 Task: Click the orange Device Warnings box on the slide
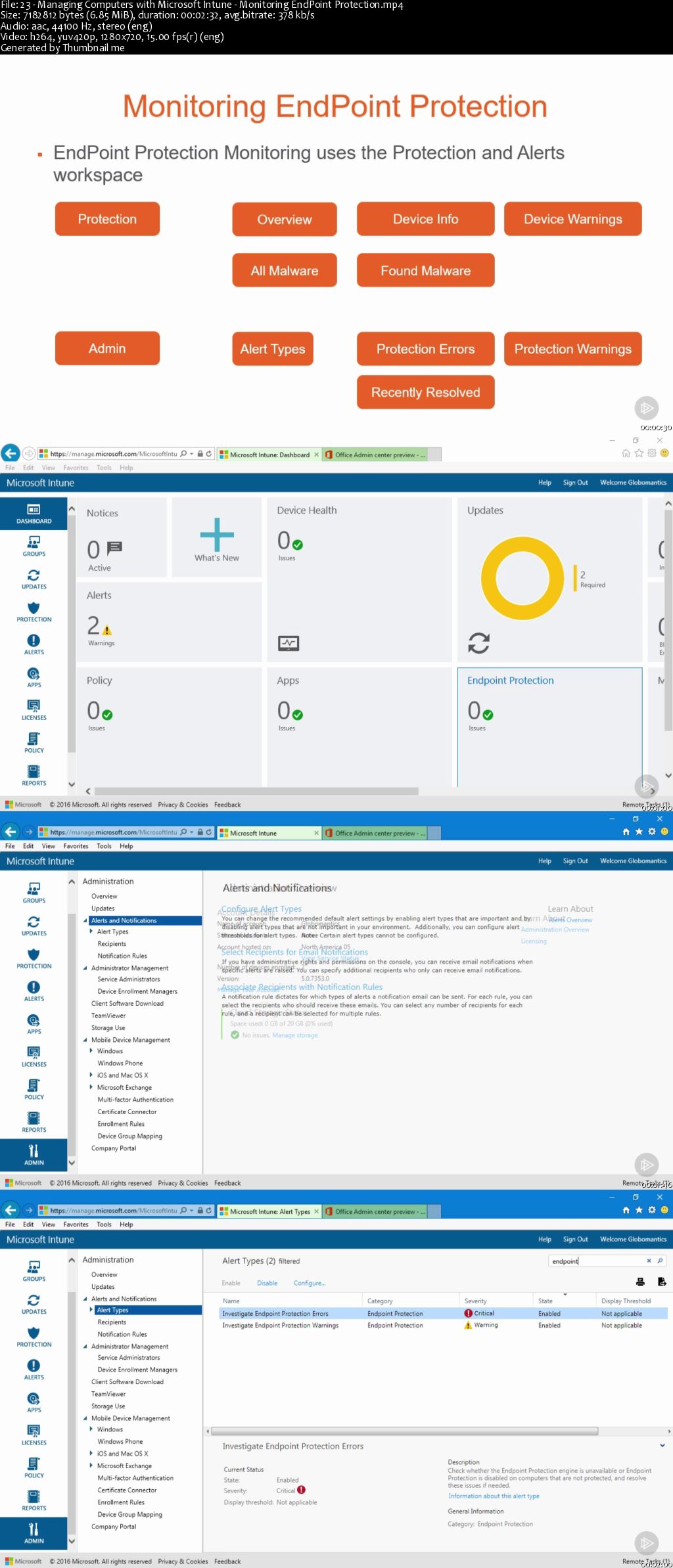[572, 219]
